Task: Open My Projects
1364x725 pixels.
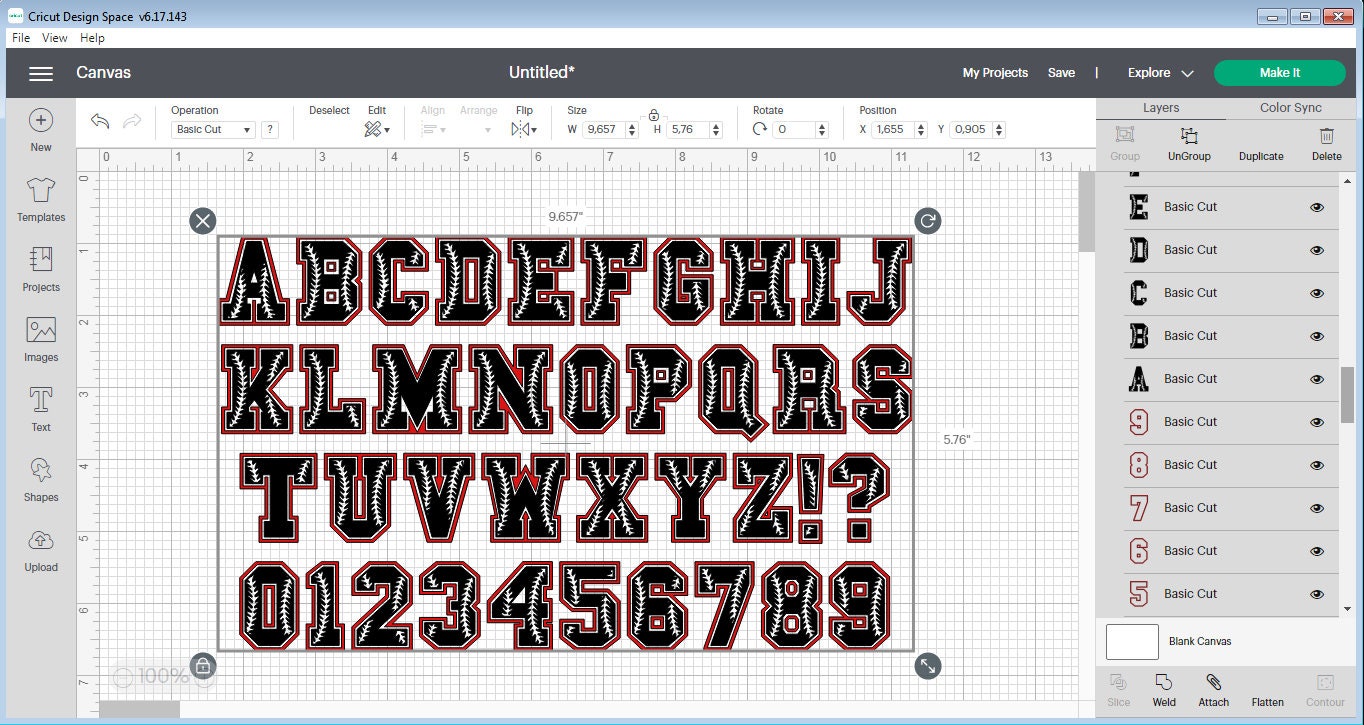Action: pos(995,72)
